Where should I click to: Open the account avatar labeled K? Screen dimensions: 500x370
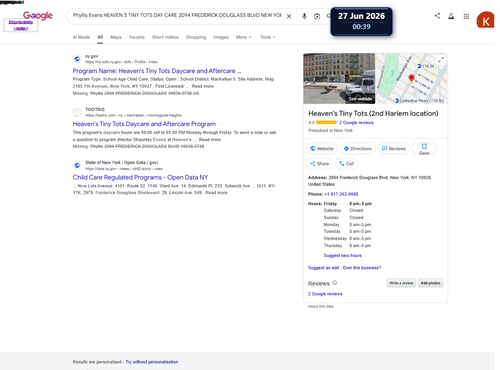tap(485, 20)
